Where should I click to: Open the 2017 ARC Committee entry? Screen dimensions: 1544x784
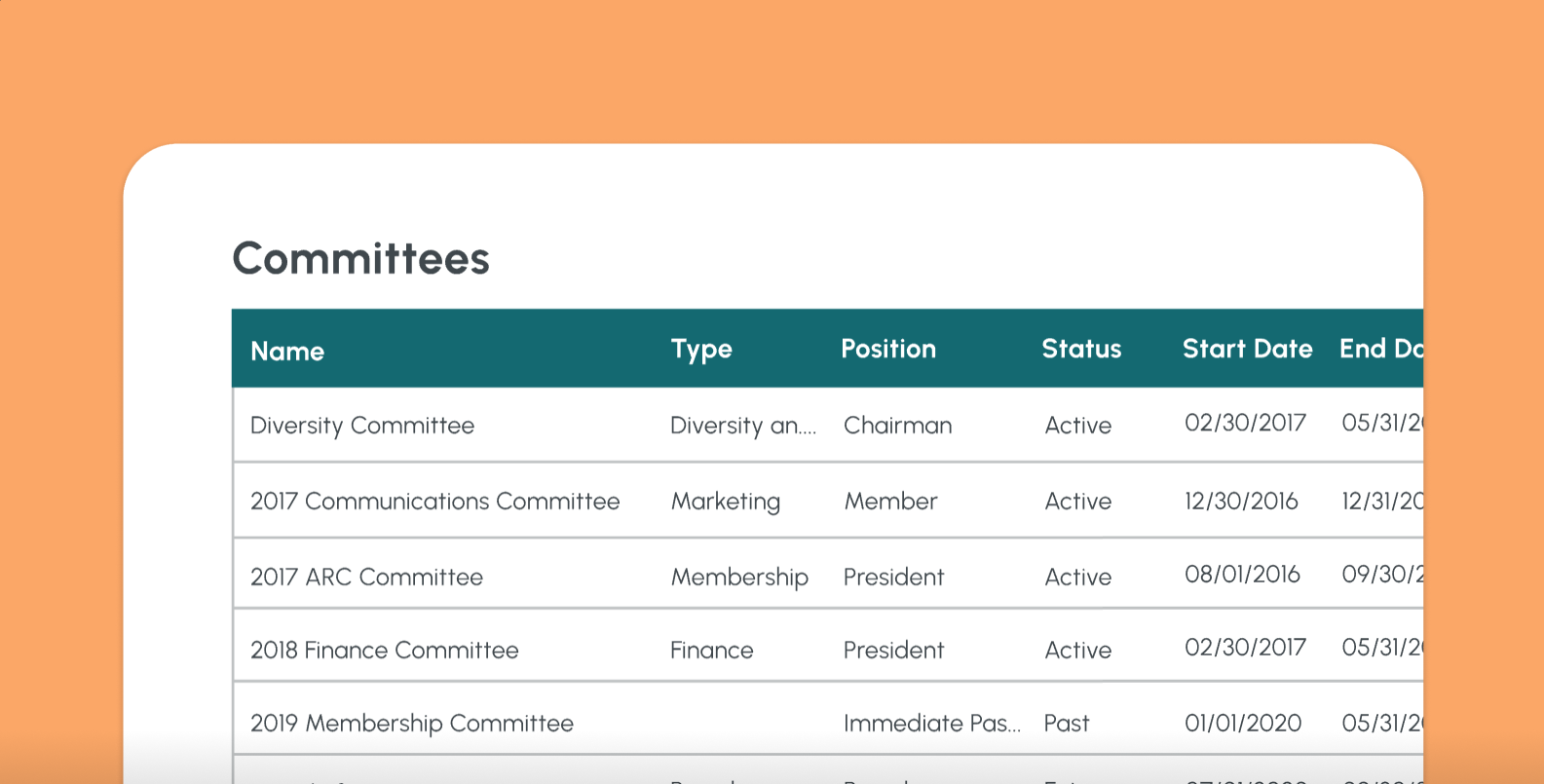click(x=367, y=577)
